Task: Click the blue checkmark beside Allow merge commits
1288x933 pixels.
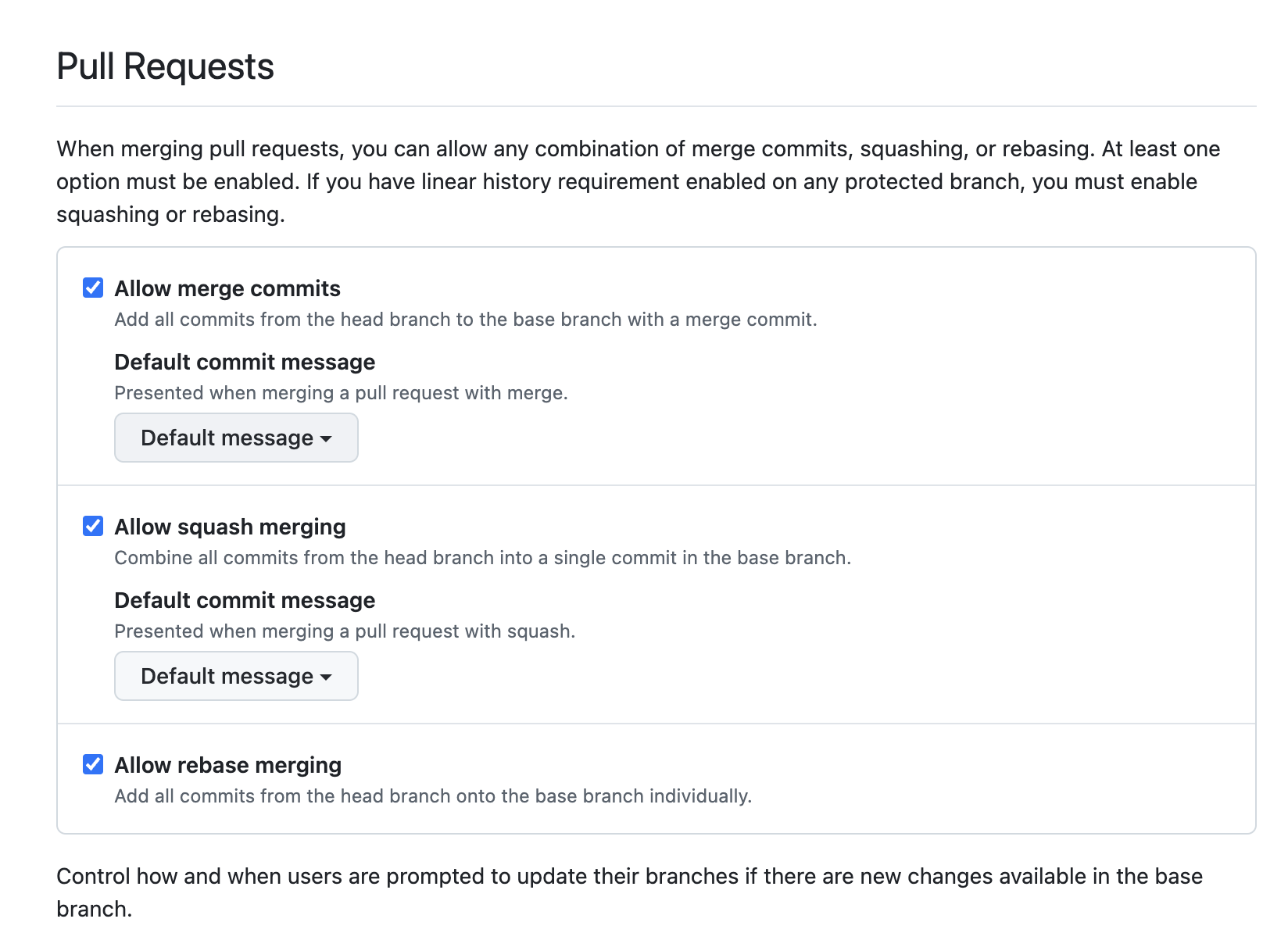Action: tap(93, 288)
